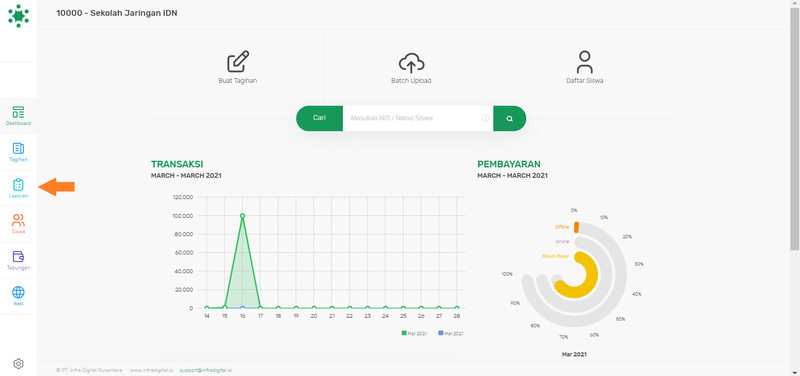Viewport: 800px width, 376px height.
Task: Click the Online label on payment chart
Action: pos(562,241)
